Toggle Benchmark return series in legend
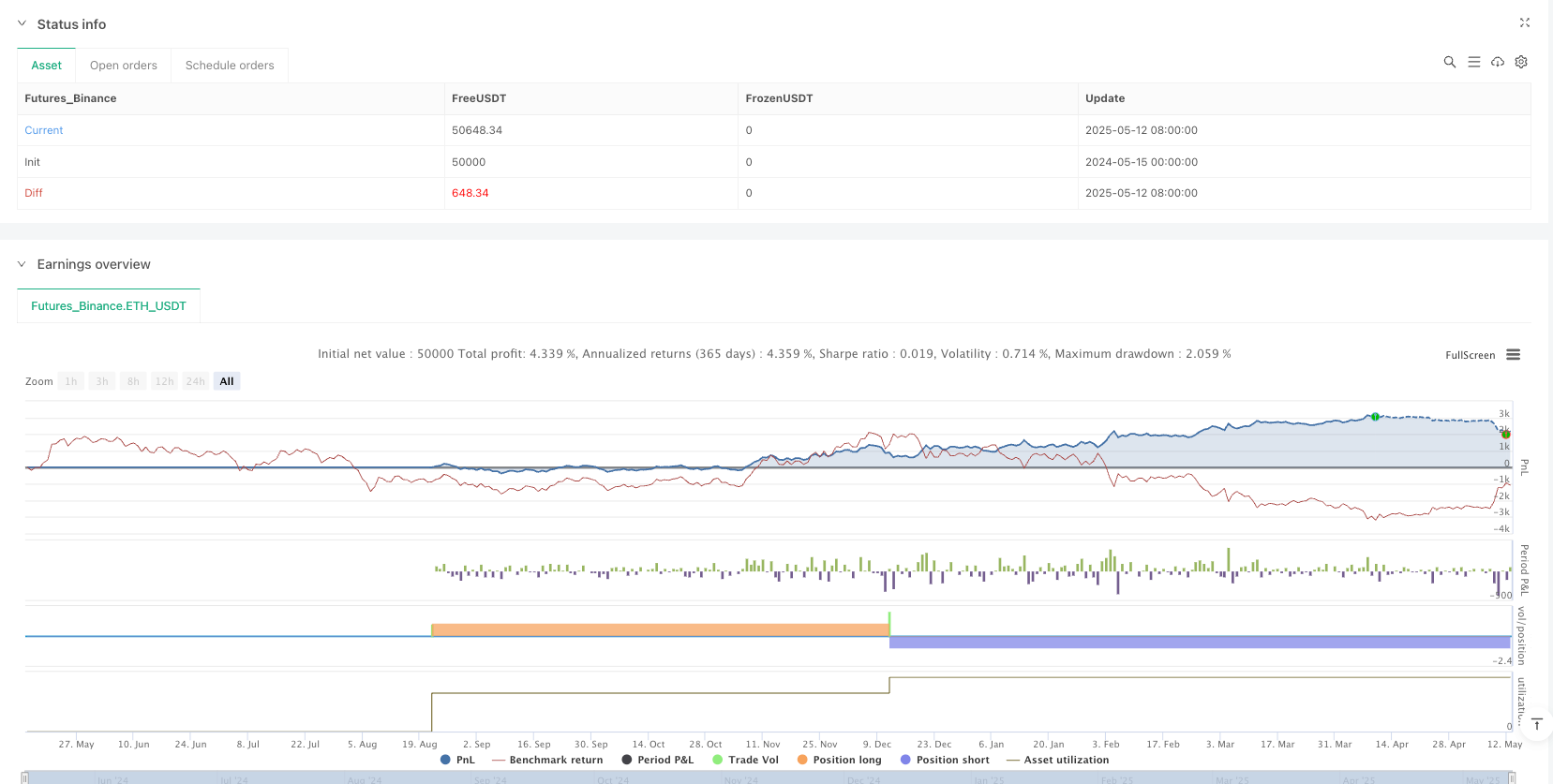Viewport: 1553px width, 784px height. 547,760
